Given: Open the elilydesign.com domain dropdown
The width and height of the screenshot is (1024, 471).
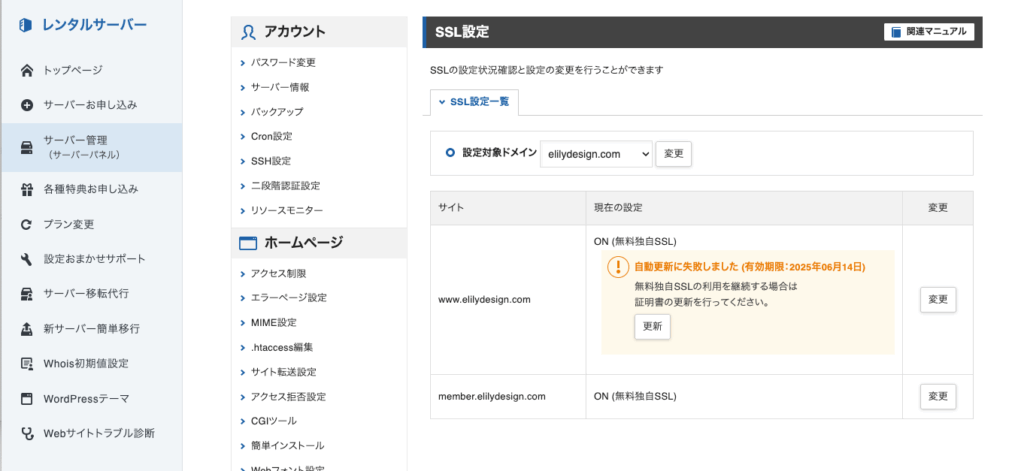Looking at the screenshot, I should (x=596, y=154).
